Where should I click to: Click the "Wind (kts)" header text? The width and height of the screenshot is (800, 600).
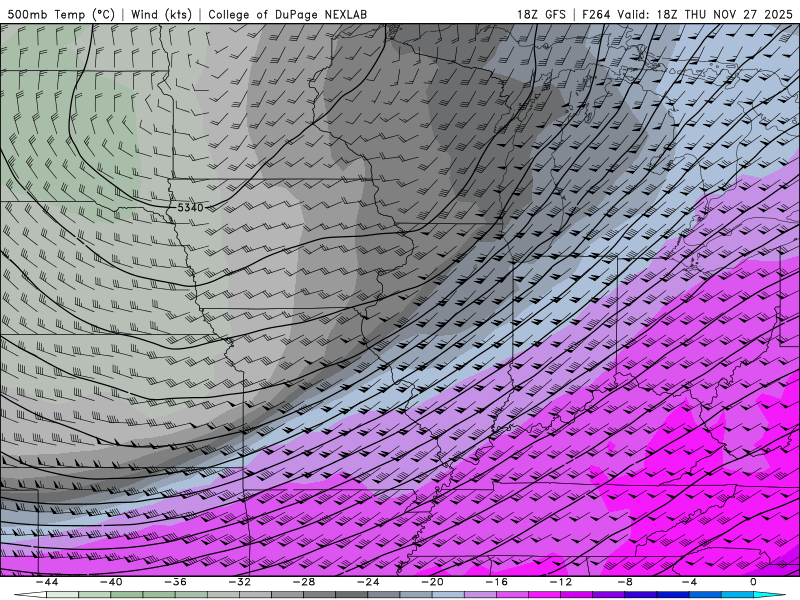tap(161, 14)
